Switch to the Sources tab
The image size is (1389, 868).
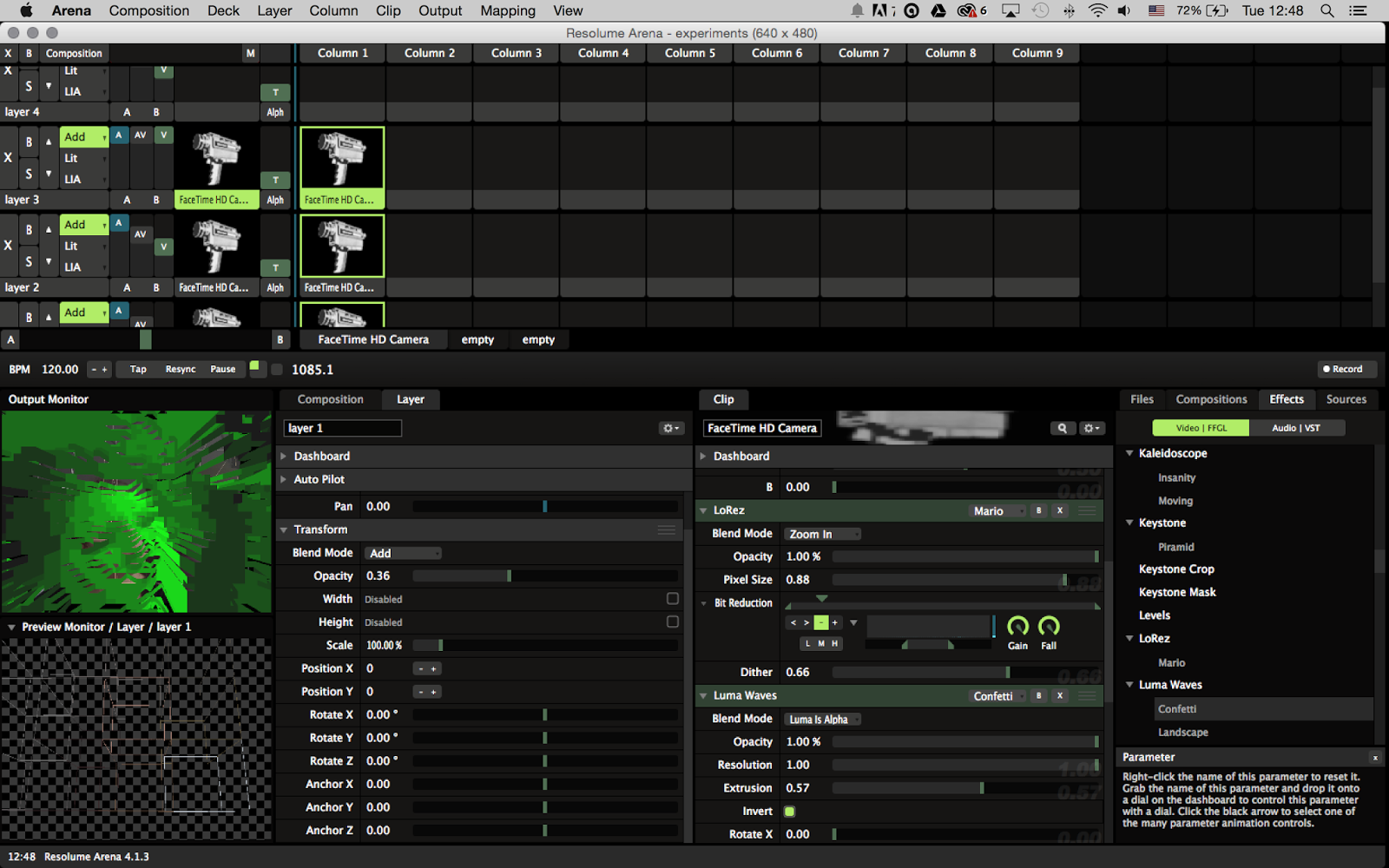(1346, 399)
